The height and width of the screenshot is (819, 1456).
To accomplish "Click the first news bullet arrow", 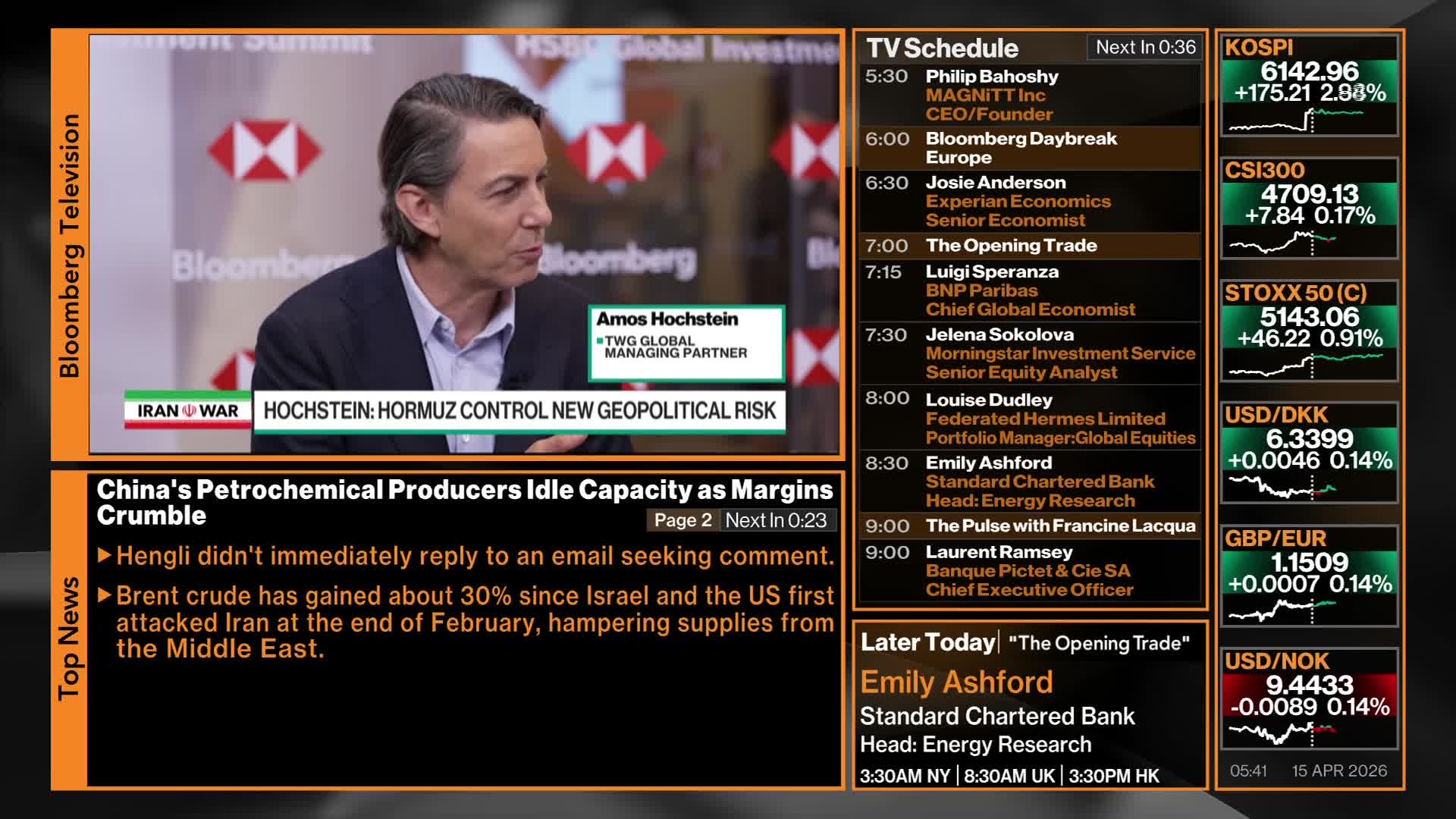I will pos(105,556).
